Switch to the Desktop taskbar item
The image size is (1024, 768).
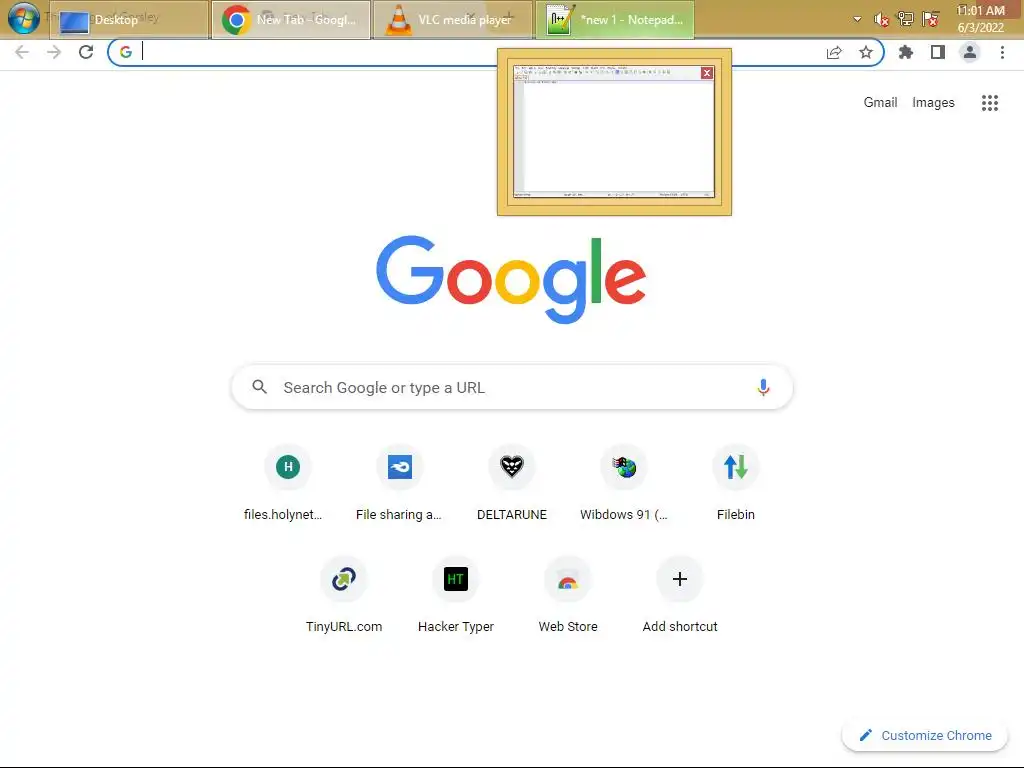[x=129, y=20]
